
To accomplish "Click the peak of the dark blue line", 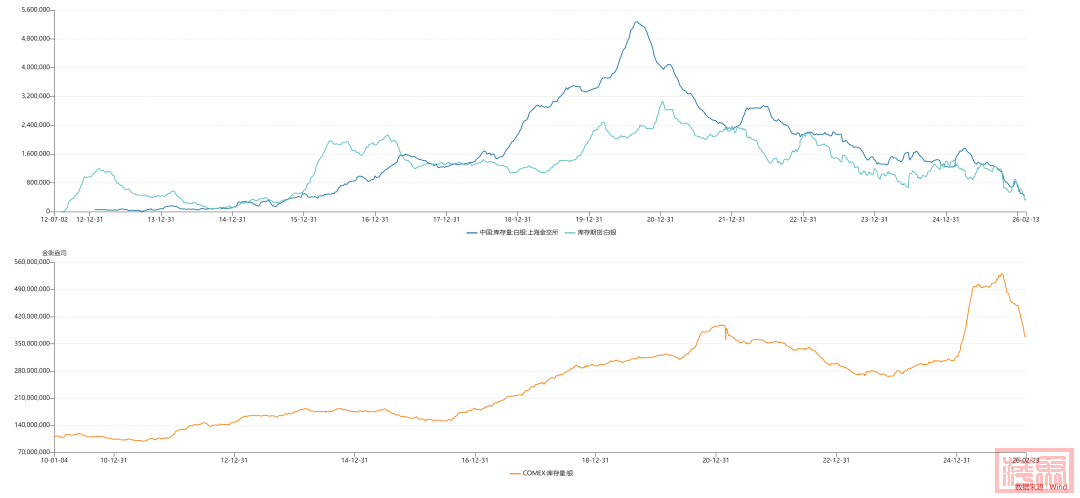I will pos(637,22).
